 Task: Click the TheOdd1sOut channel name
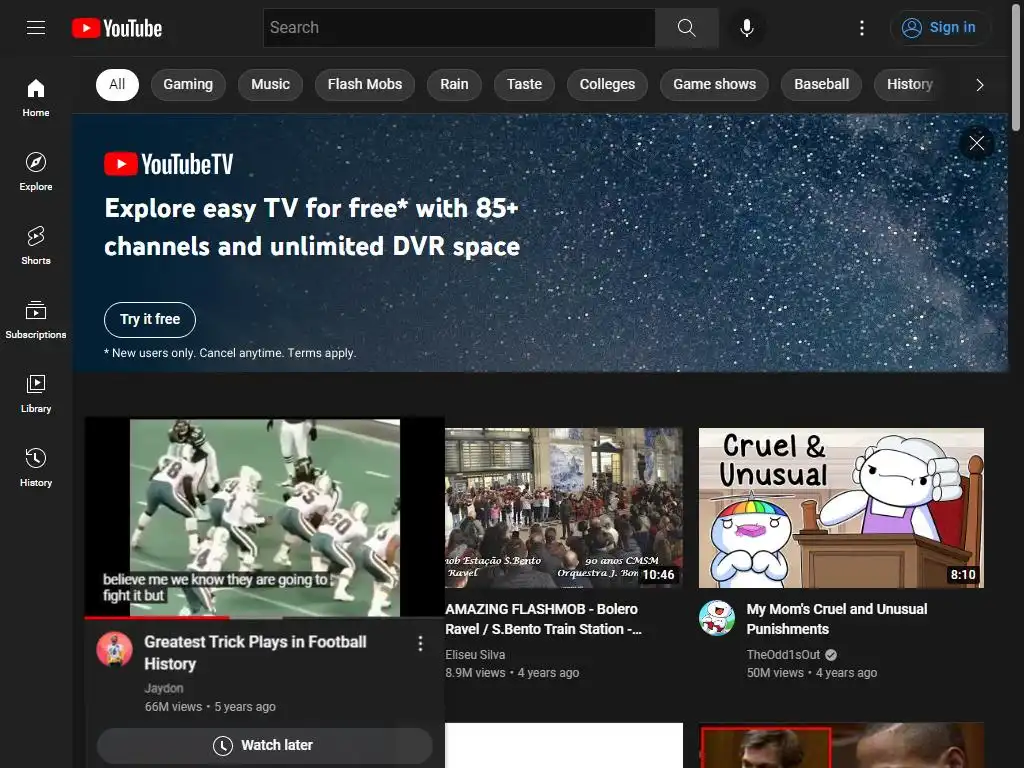coord(783,654)
